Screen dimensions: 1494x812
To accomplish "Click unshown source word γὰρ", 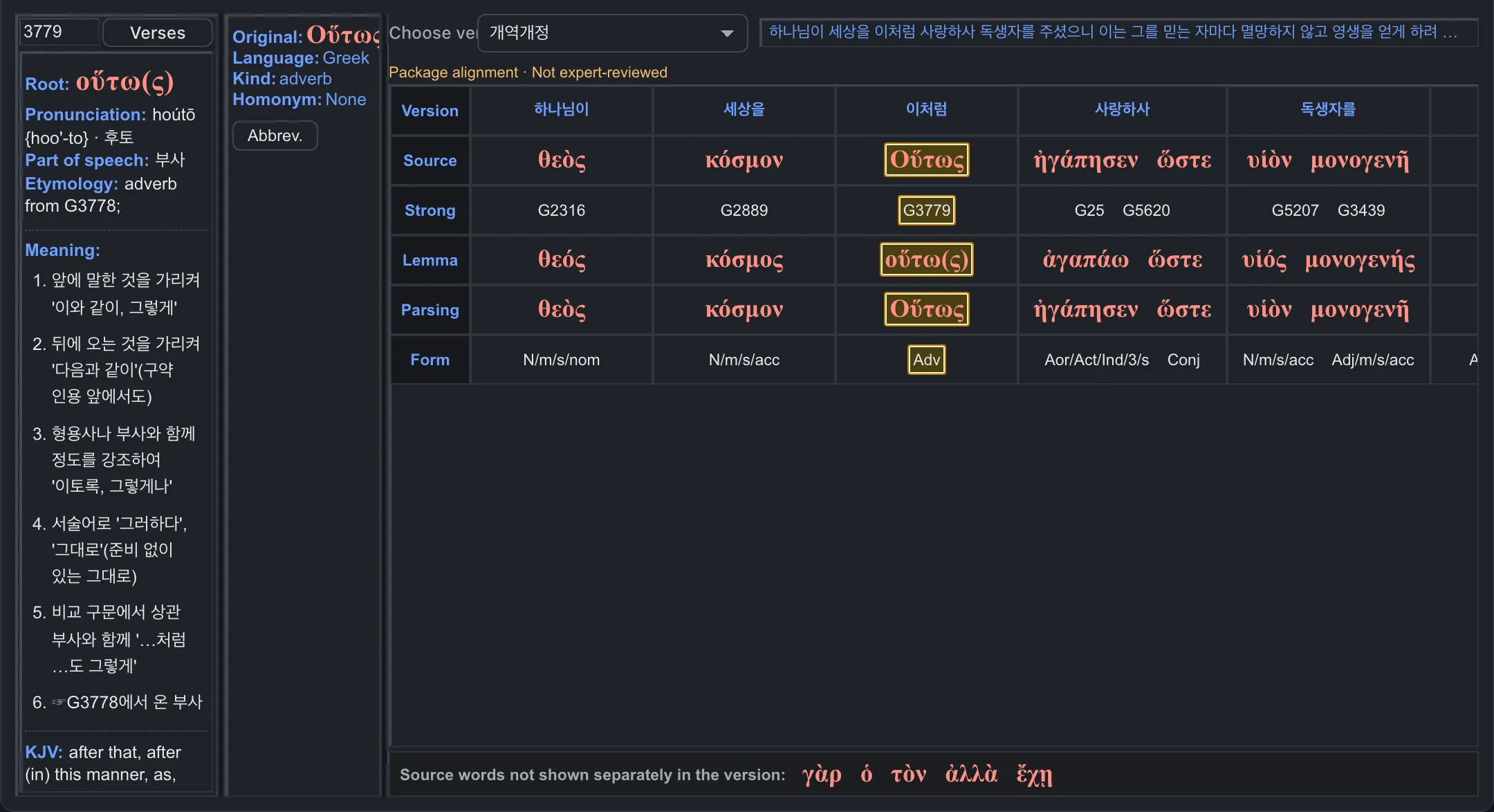I will point(822,774).
